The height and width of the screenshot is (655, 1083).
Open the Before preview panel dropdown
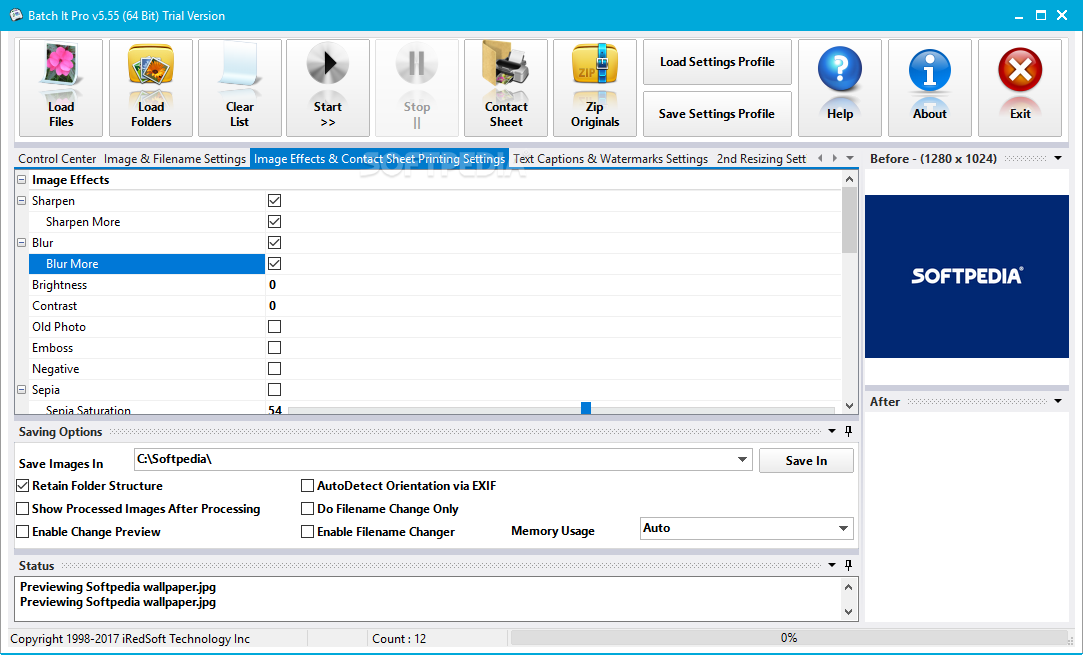coord(1058,158)
